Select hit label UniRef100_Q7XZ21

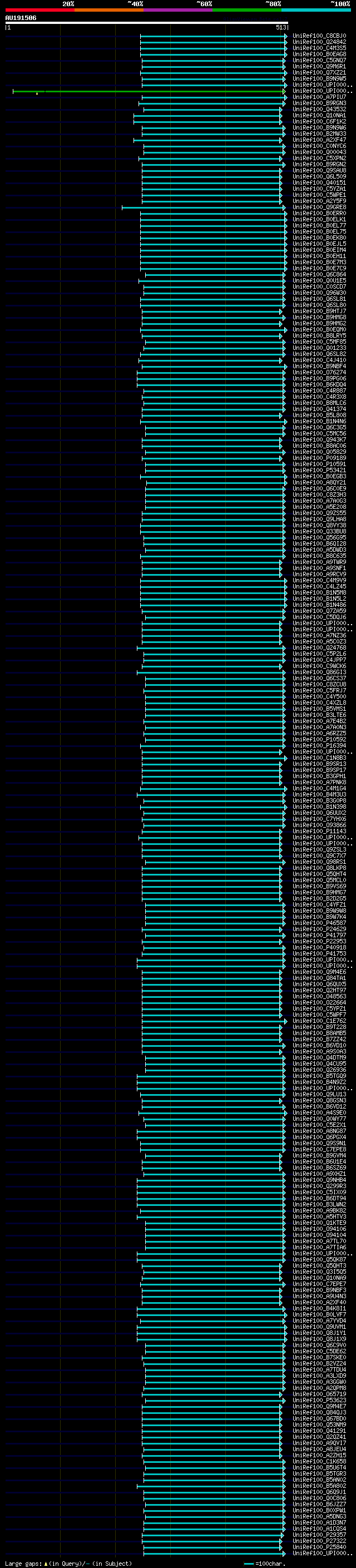pyautogui.click(x=319, y=72)
